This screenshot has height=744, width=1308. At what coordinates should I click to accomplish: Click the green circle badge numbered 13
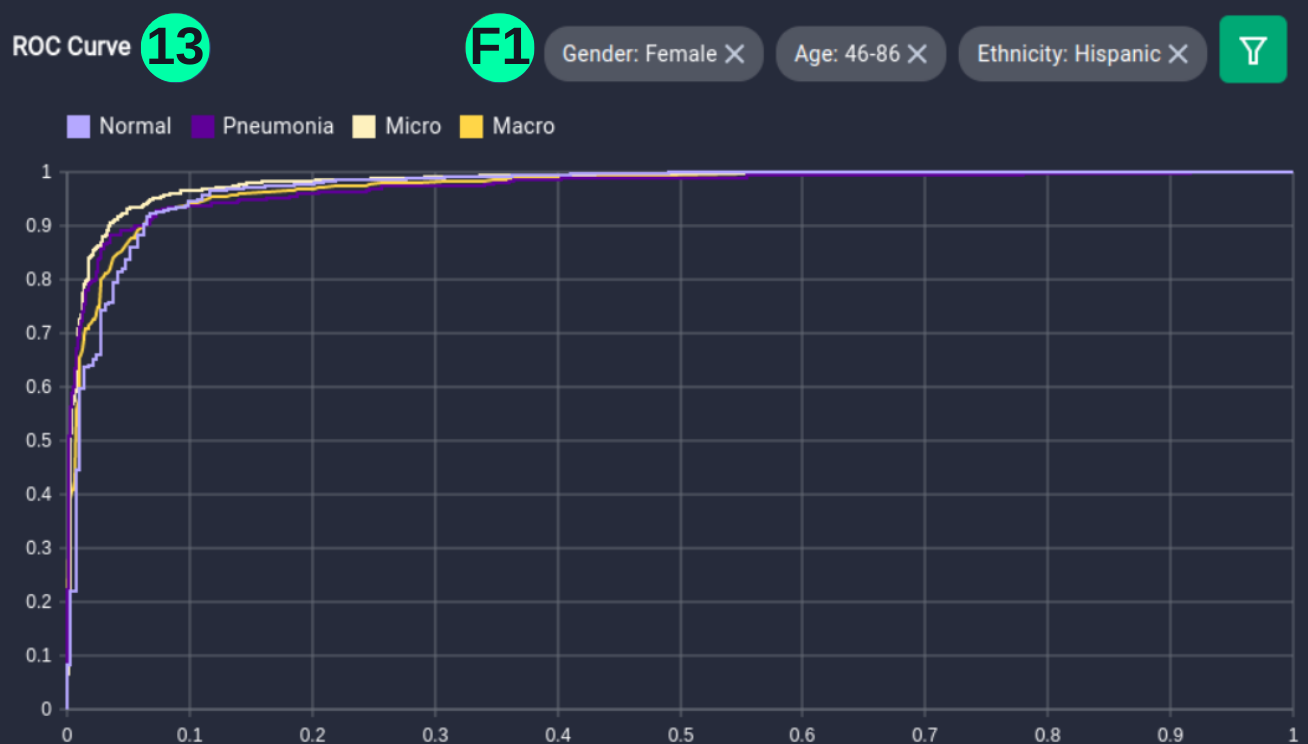(175, 48)
